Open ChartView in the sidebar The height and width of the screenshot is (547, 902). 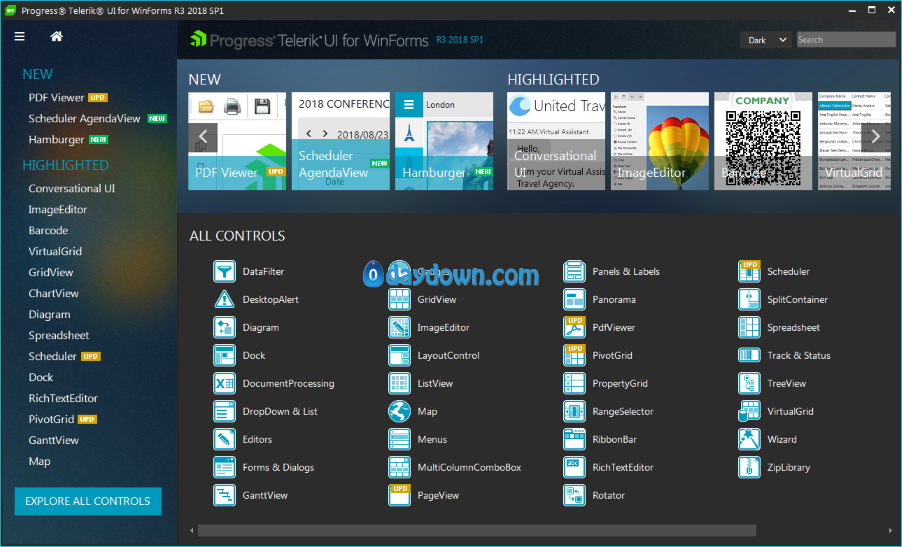pos(53,293)
